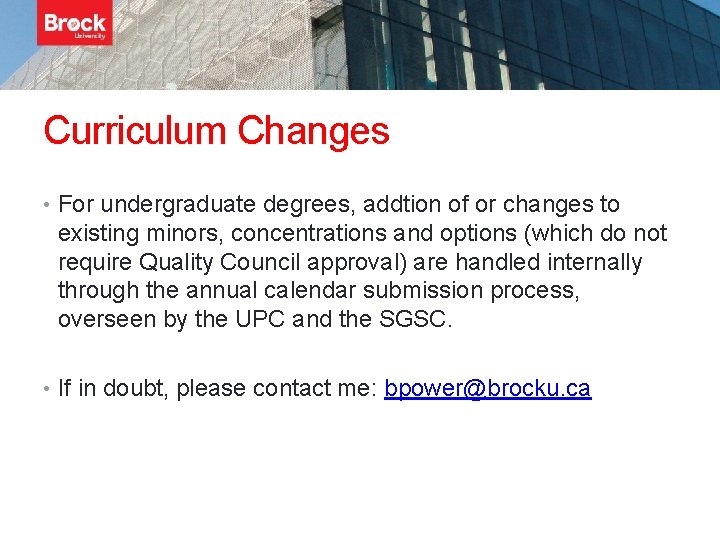Click the small 'University' text in logo
720x540 pixels.
click(90, 35)
